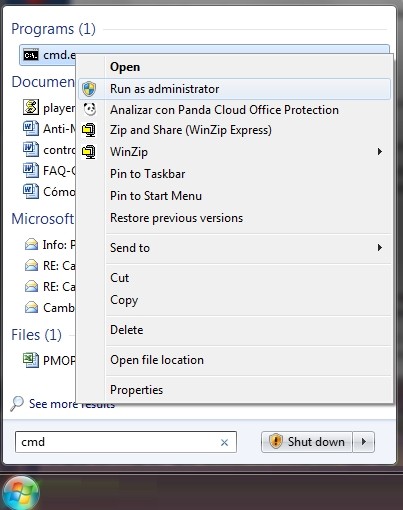
Task: Click the Zip and Share WinZip icon
Action: click(x=89, y=130)
